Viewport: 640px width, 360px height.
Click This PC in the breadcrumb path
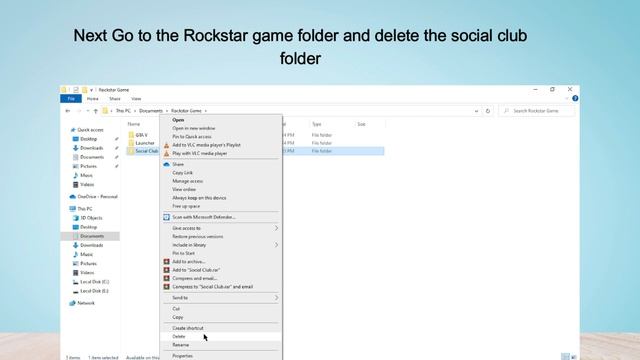point(123,111)
